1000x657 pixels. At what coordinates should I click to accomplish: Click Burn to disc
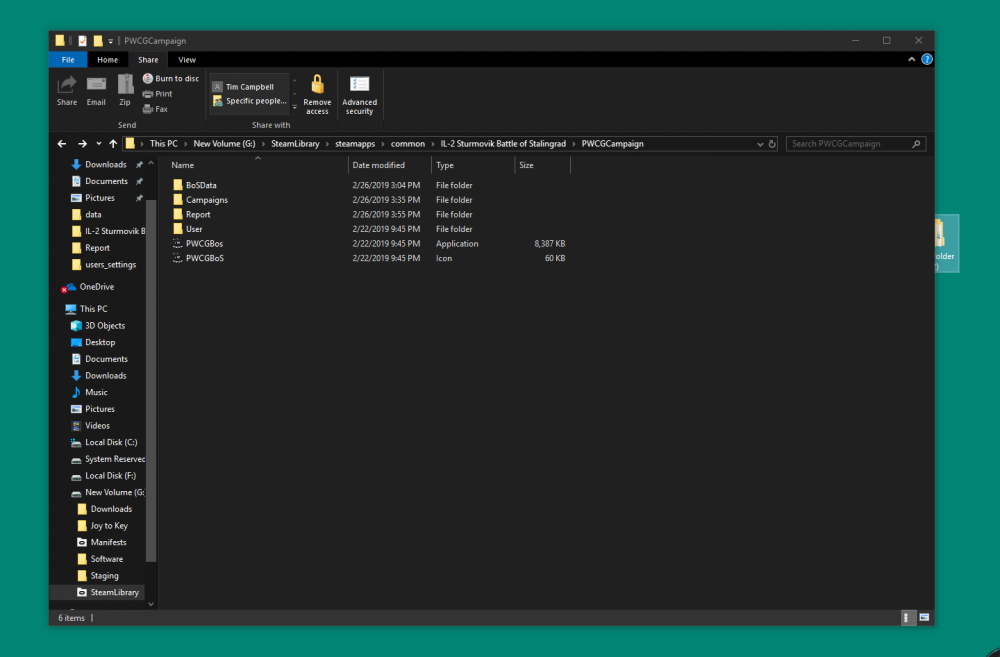click(170, 78)
